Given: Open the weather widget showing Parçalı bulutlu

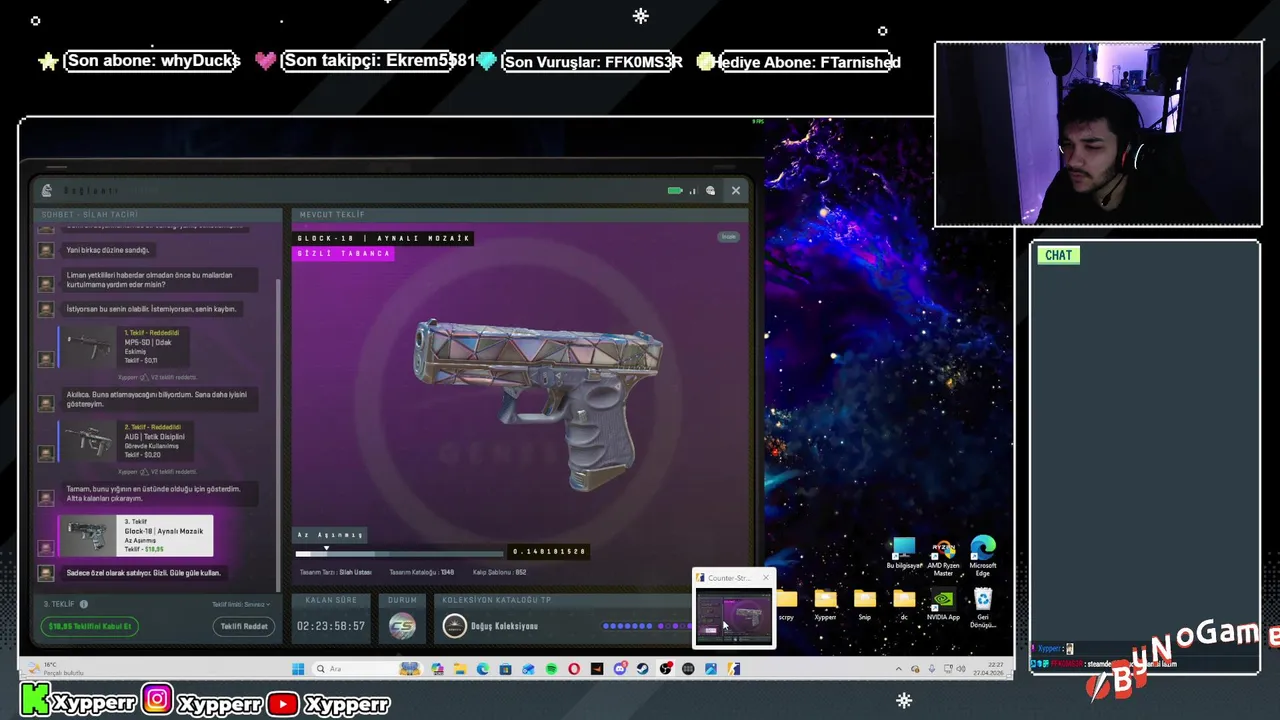Looking at the screenshot, I should pyautogui.click(x=58, y=669).
